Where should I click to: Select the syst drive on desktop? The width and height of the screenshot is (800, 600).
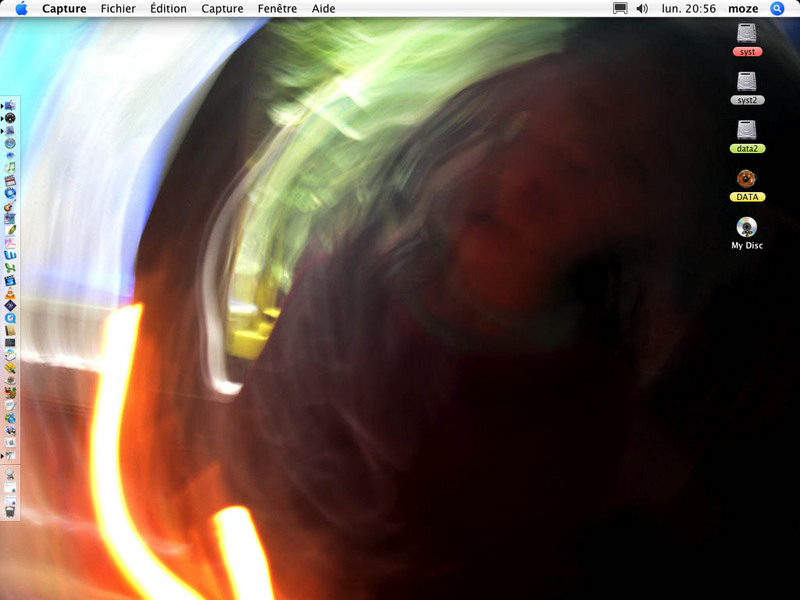point(747,34)
